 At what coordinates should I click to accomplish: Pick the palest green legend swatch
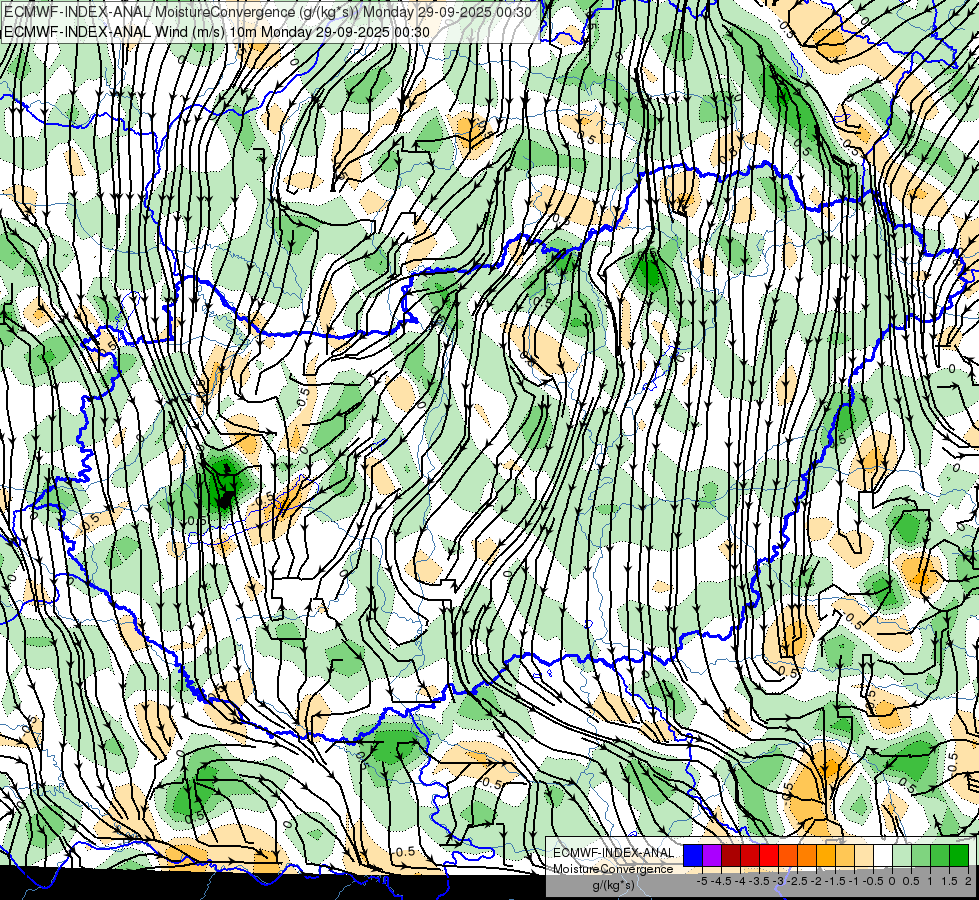(902, 856)
